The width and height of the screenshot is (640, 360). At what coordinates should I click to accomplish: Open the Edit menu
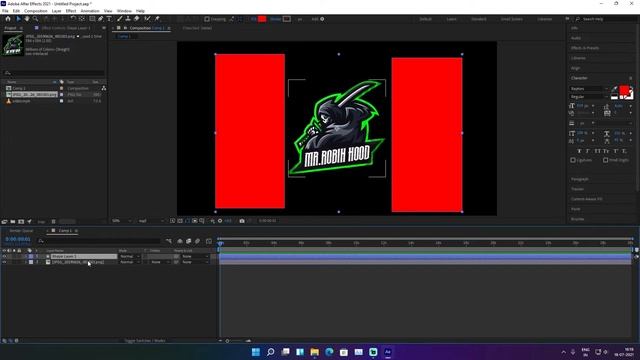tap(16, 11)
